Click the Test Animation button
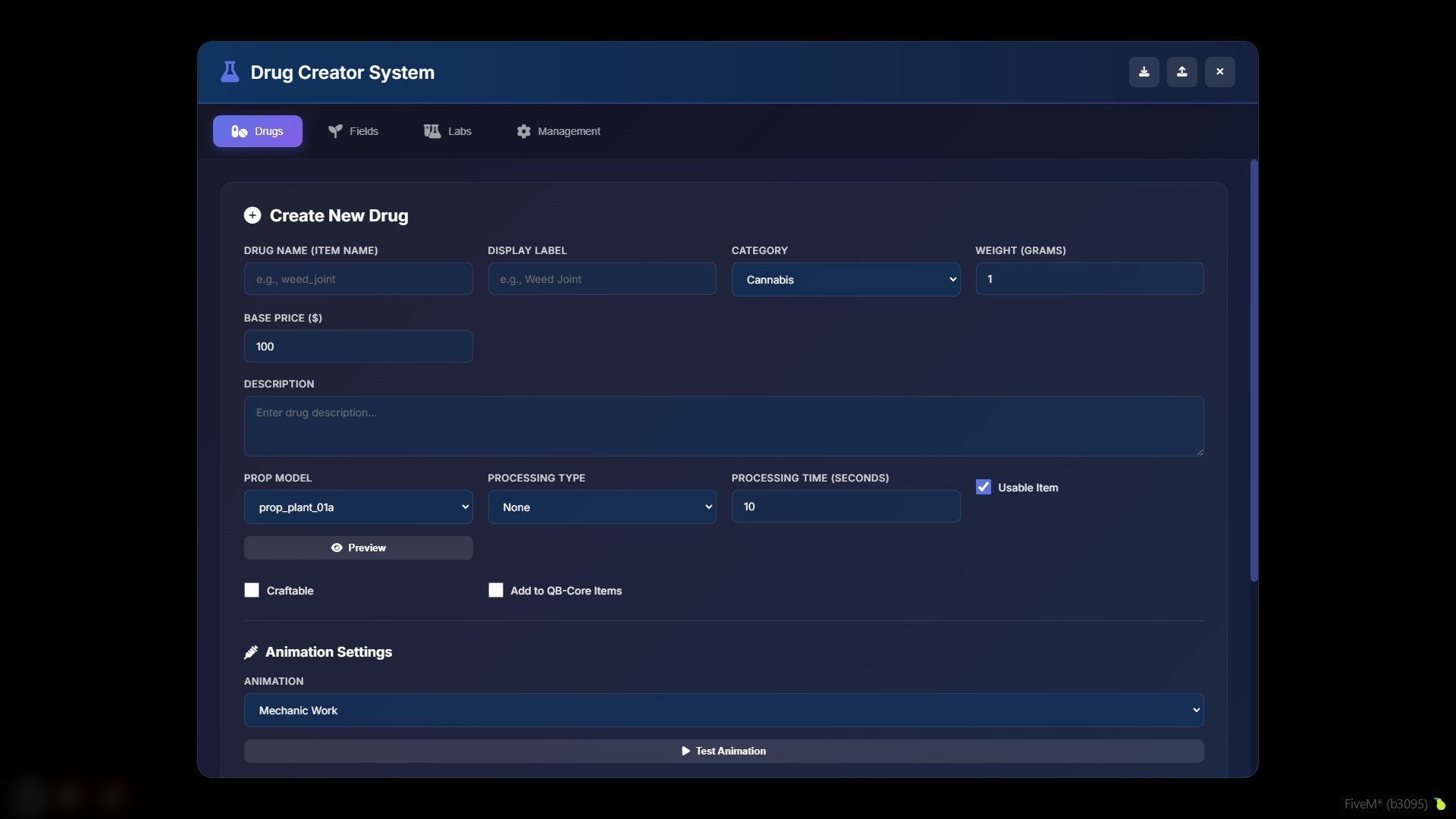Viewport: 1456px width, 819px height. [x=723, y=751]
